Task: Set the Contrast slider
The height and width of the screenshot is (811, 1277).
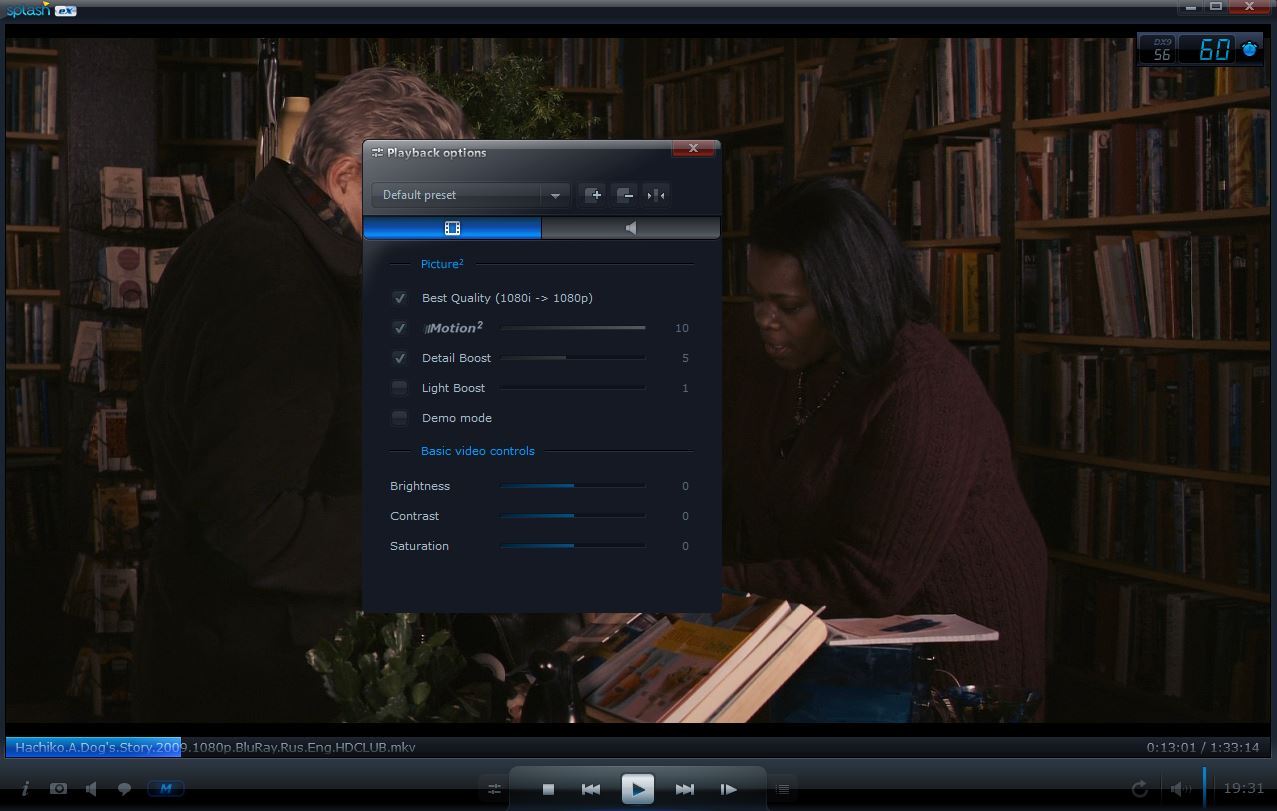Action: [573, 516]
